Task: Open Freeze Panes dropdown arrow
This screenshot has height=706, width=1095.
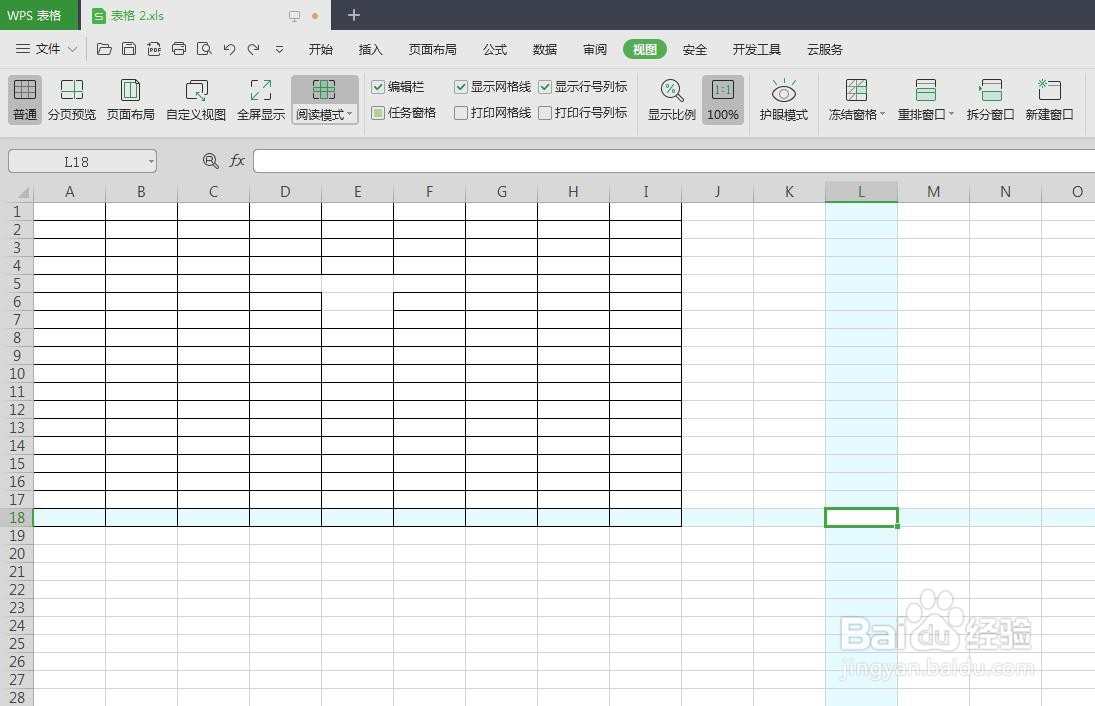Action: [883, 114]
